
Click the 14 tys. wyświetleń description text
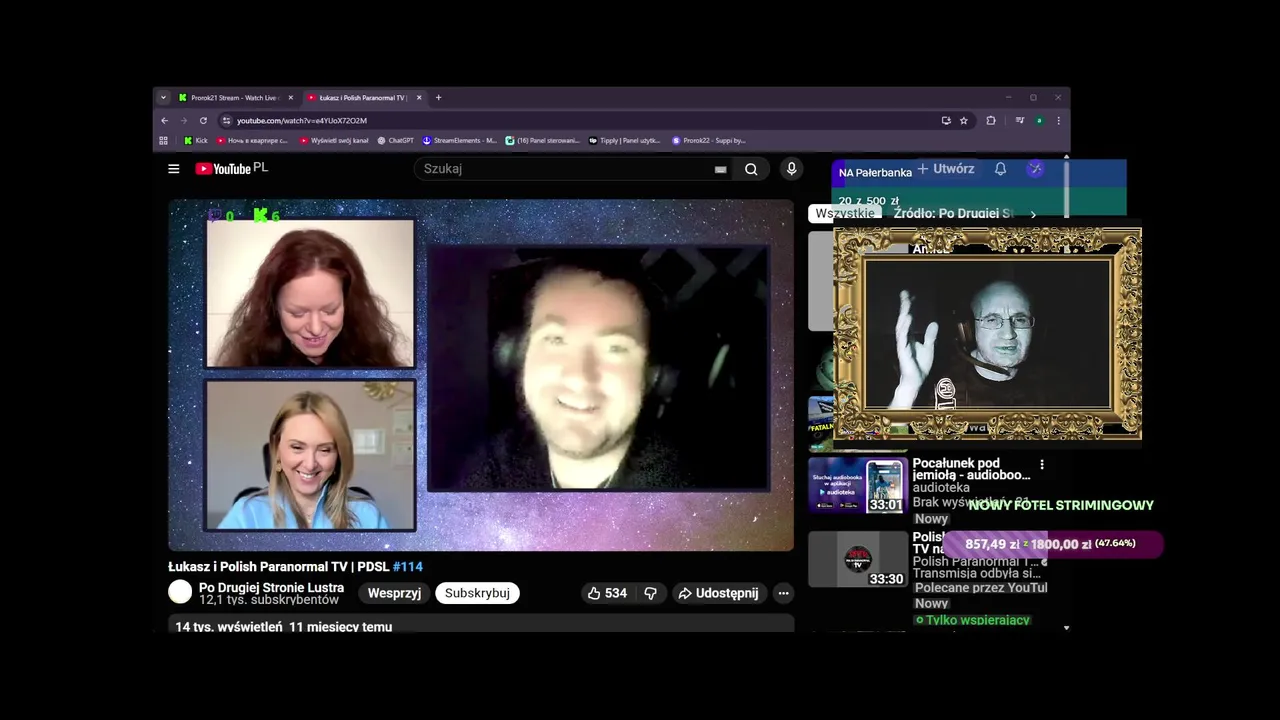284,626
